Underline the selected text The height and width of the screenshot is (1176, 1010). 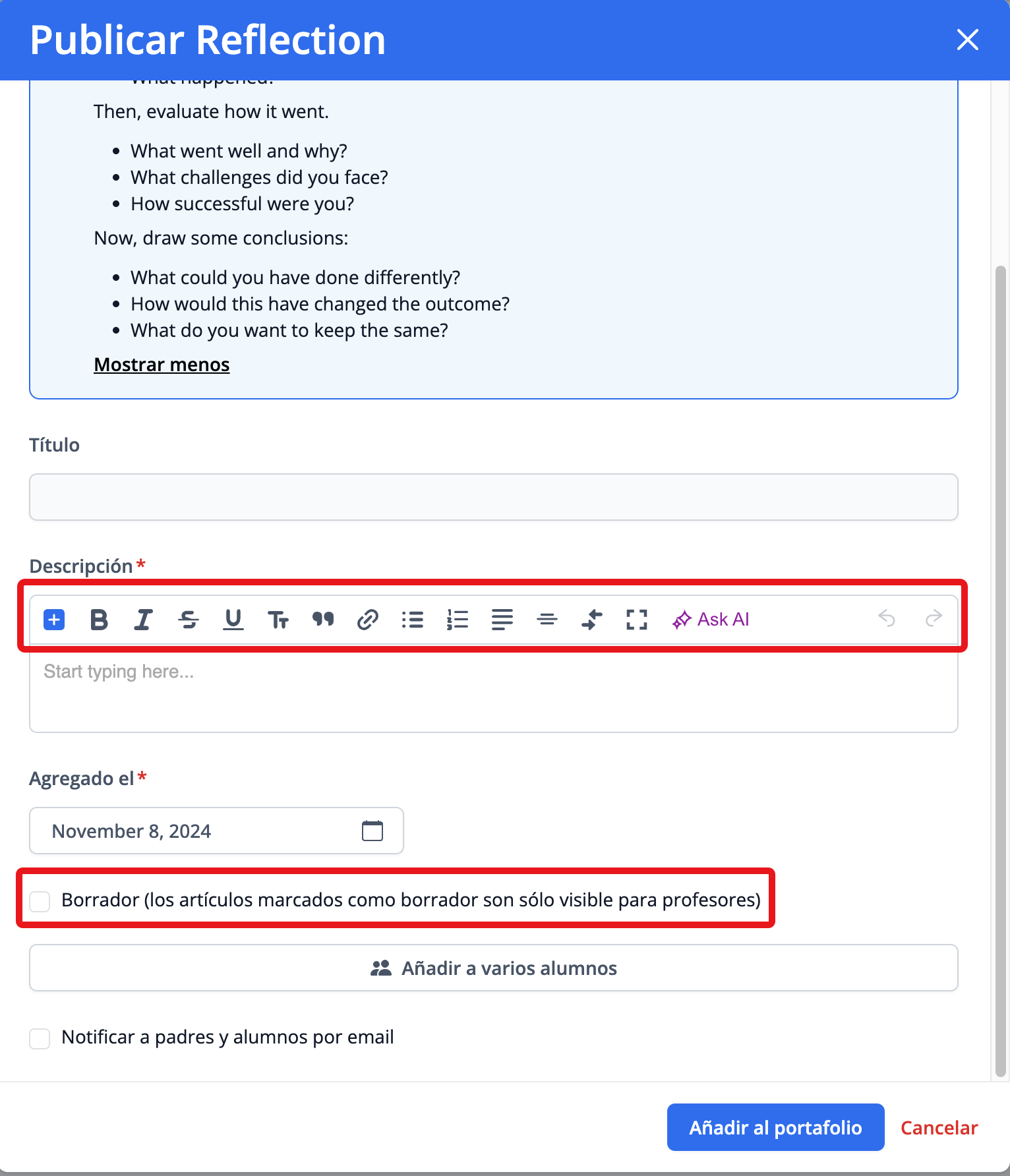coord(233,620)
